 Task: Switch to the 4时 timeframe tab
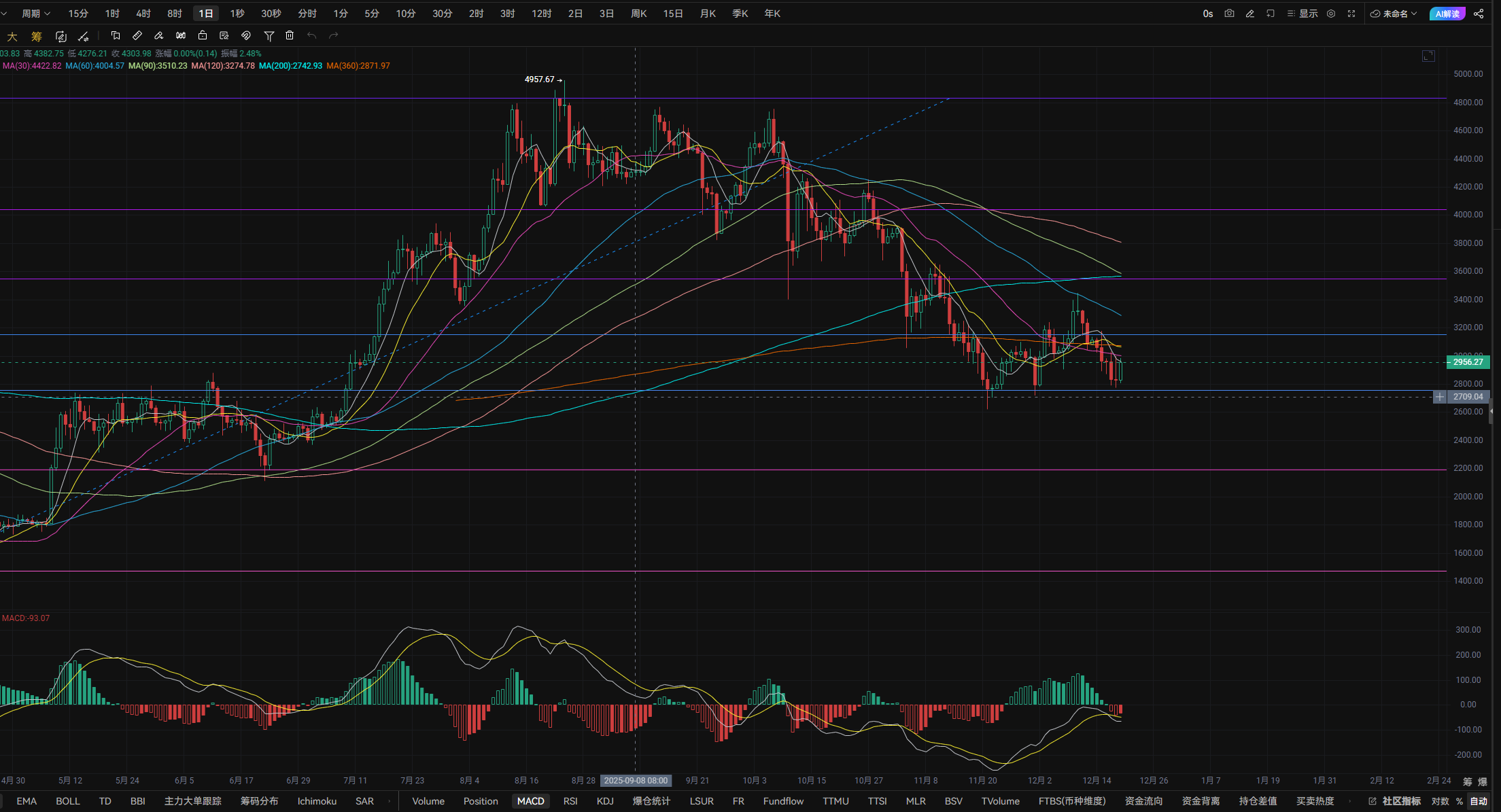[x=143, y=14]
